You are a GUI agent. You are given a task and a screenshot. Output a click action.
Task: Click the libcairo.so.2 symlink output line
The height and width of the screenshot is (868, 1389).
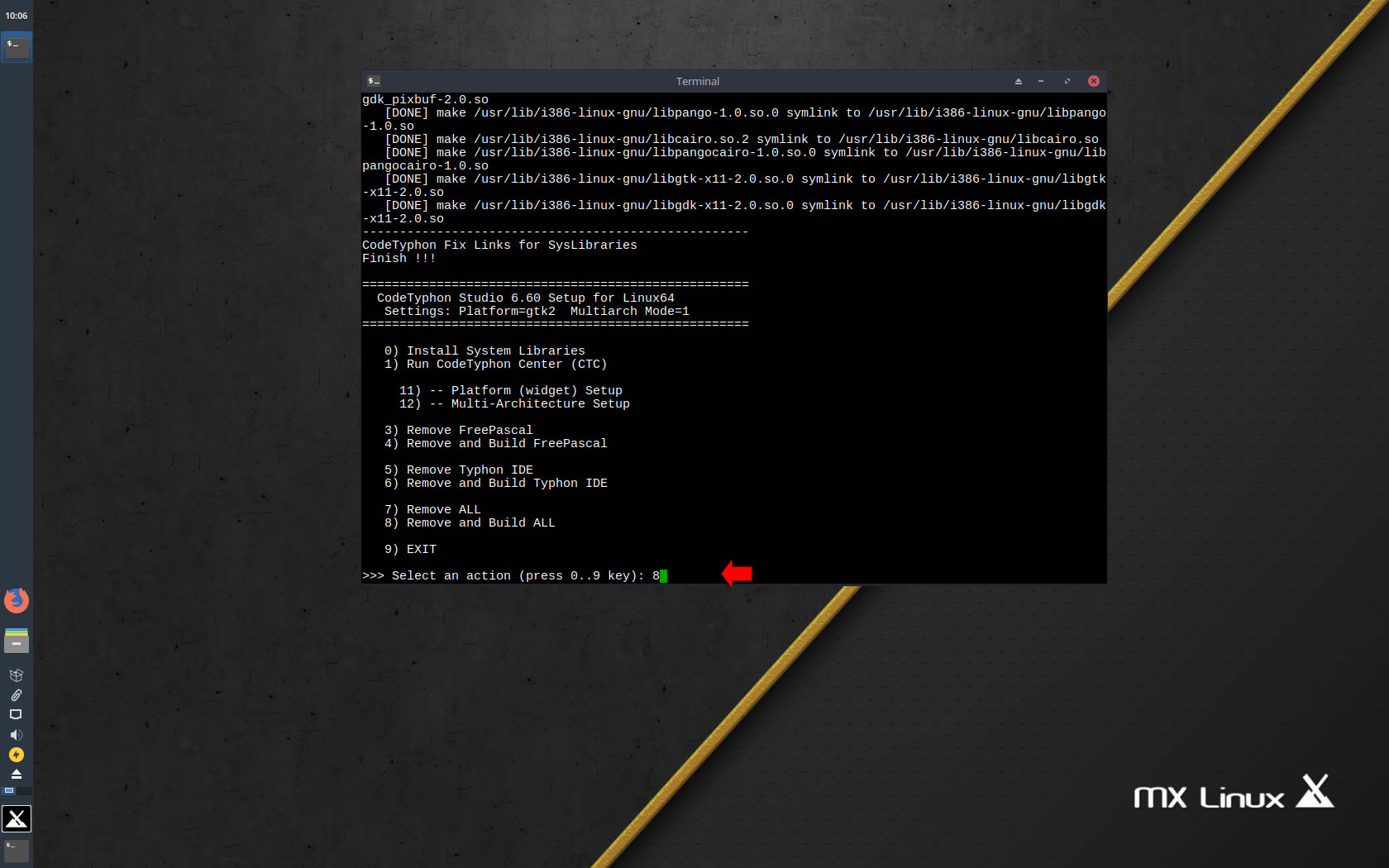(x=742, y=140)
